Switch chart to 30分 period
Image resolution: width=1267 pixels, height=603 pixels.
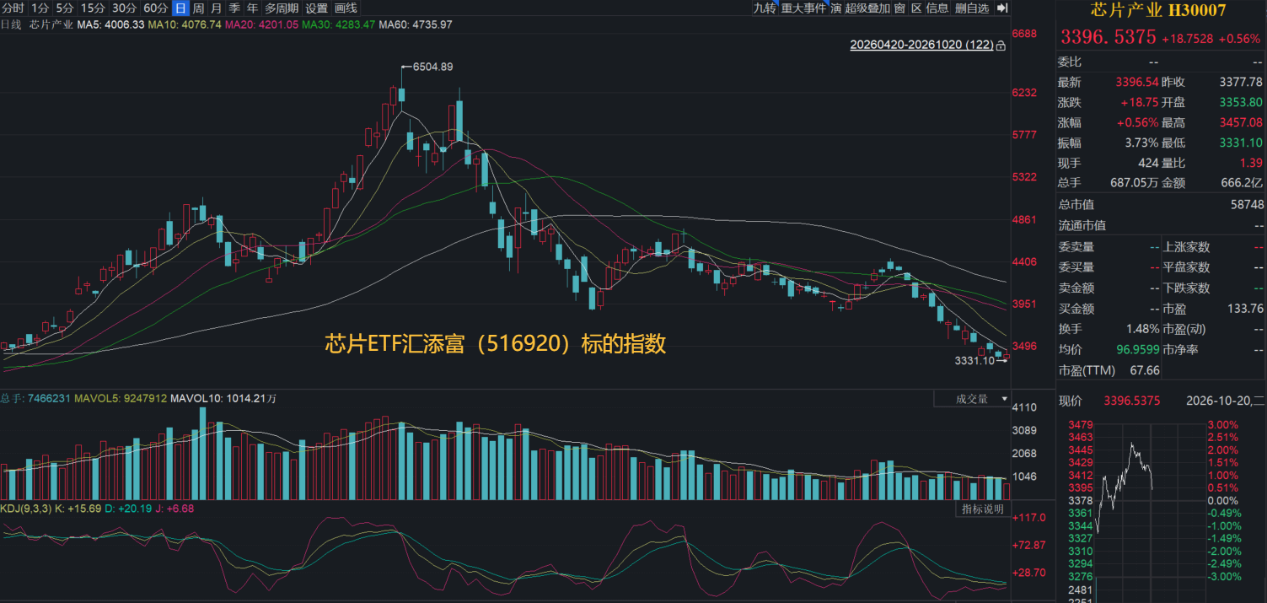[124, 8]
